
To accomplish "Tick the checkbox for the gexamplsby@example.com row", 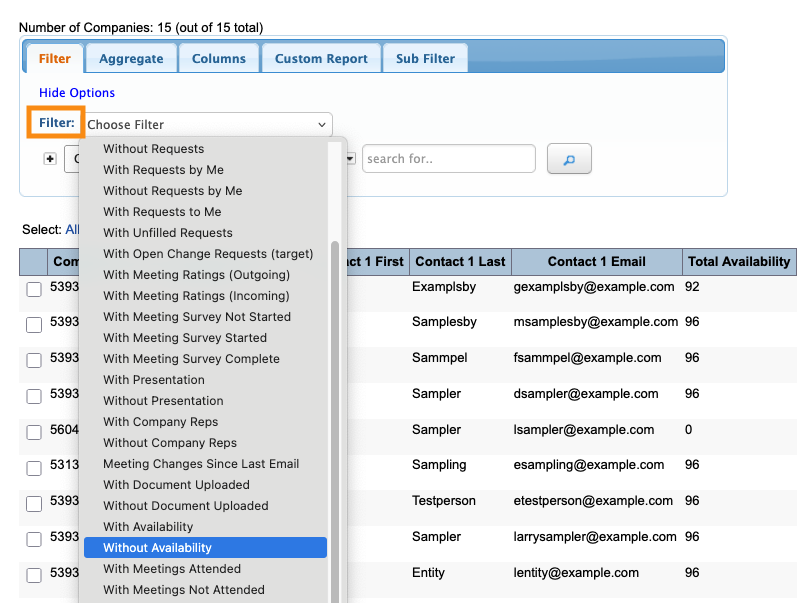I will (34, 289).
